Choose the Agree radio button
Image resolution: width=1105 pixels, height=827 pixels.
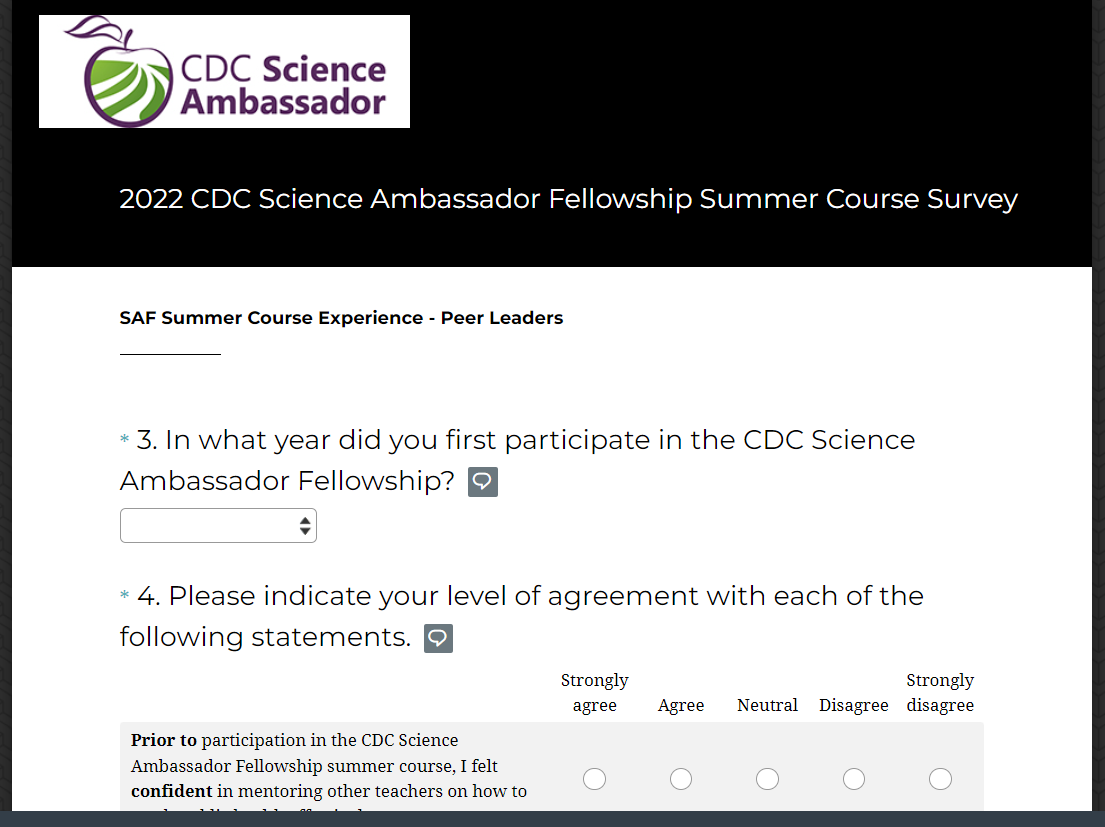point(681,779)
